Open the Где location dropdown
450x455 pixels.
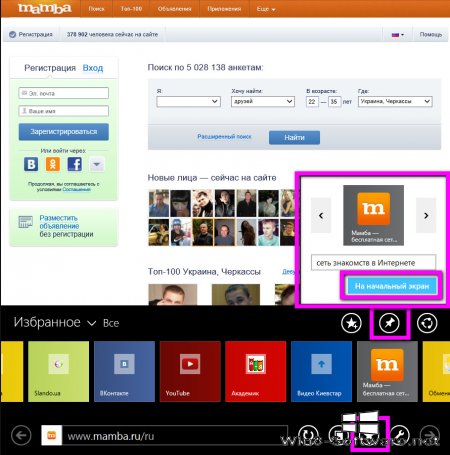[395, 101]
